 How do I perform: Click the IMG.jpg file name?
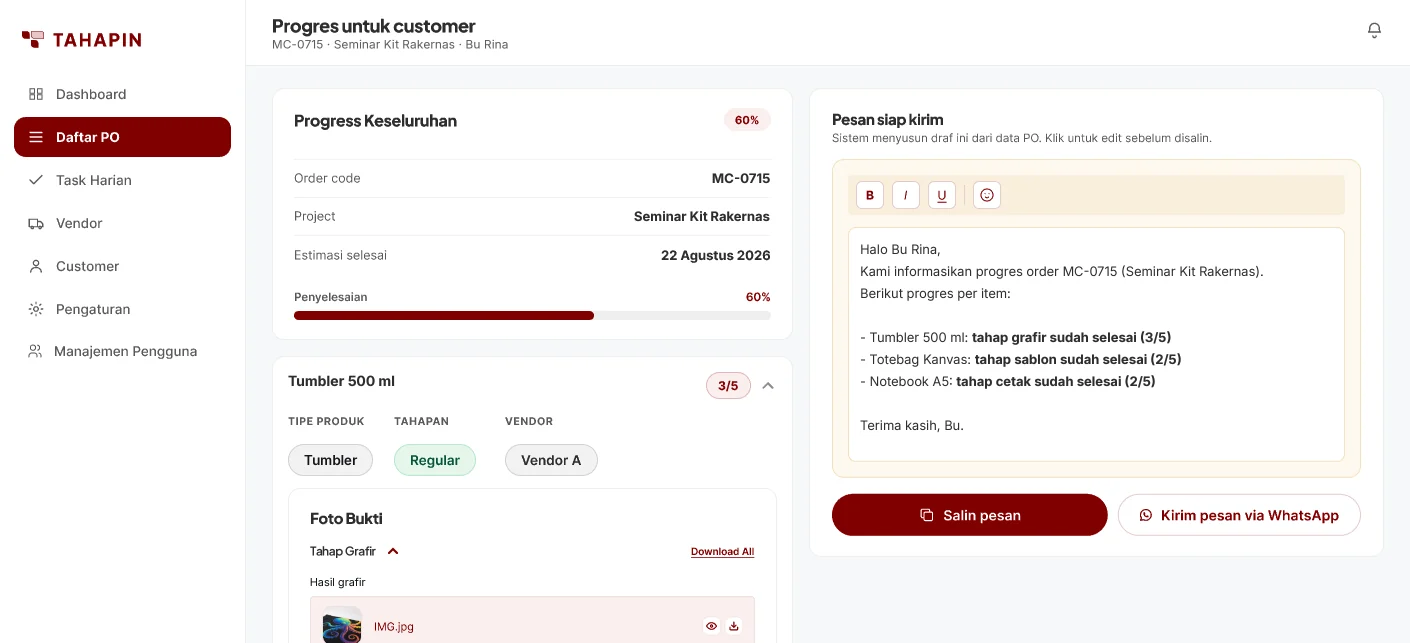tap(394, 627)
